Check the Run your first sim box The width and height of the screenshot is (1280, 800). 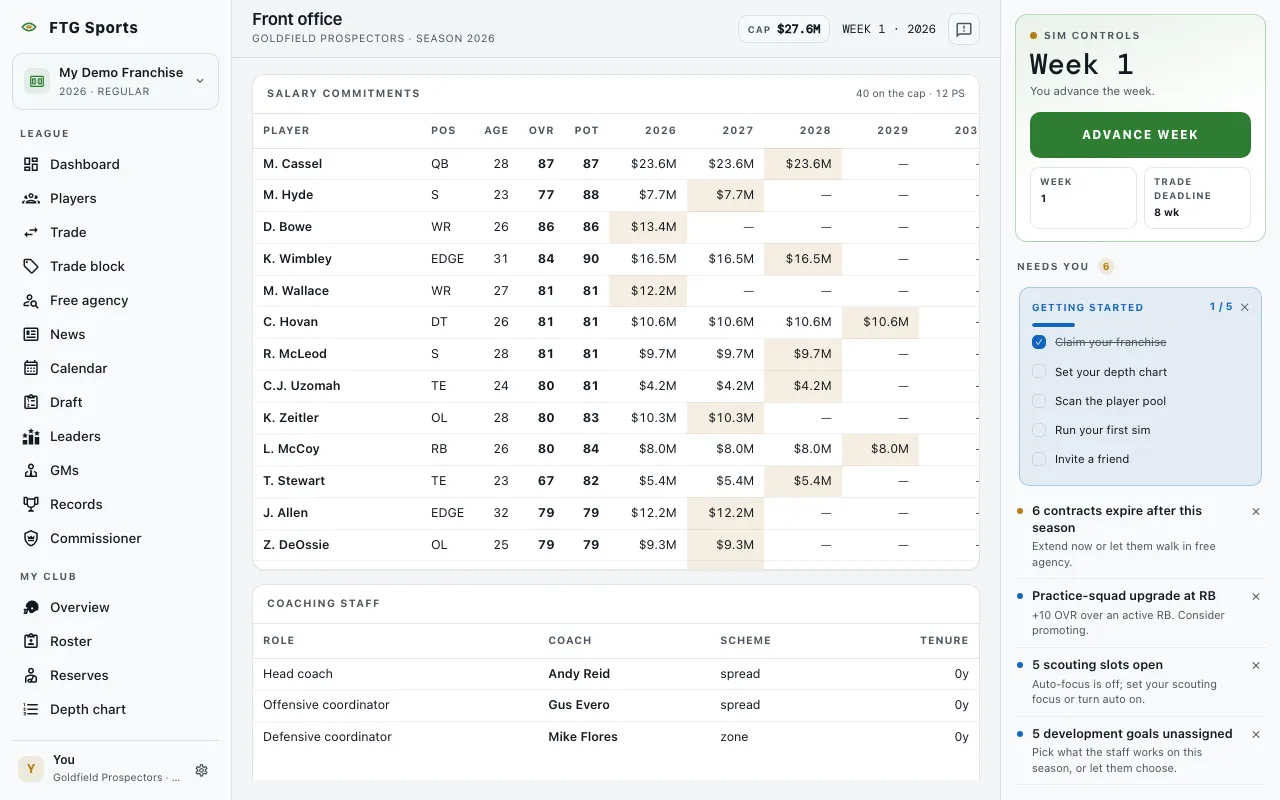[x=1039, y=430]
